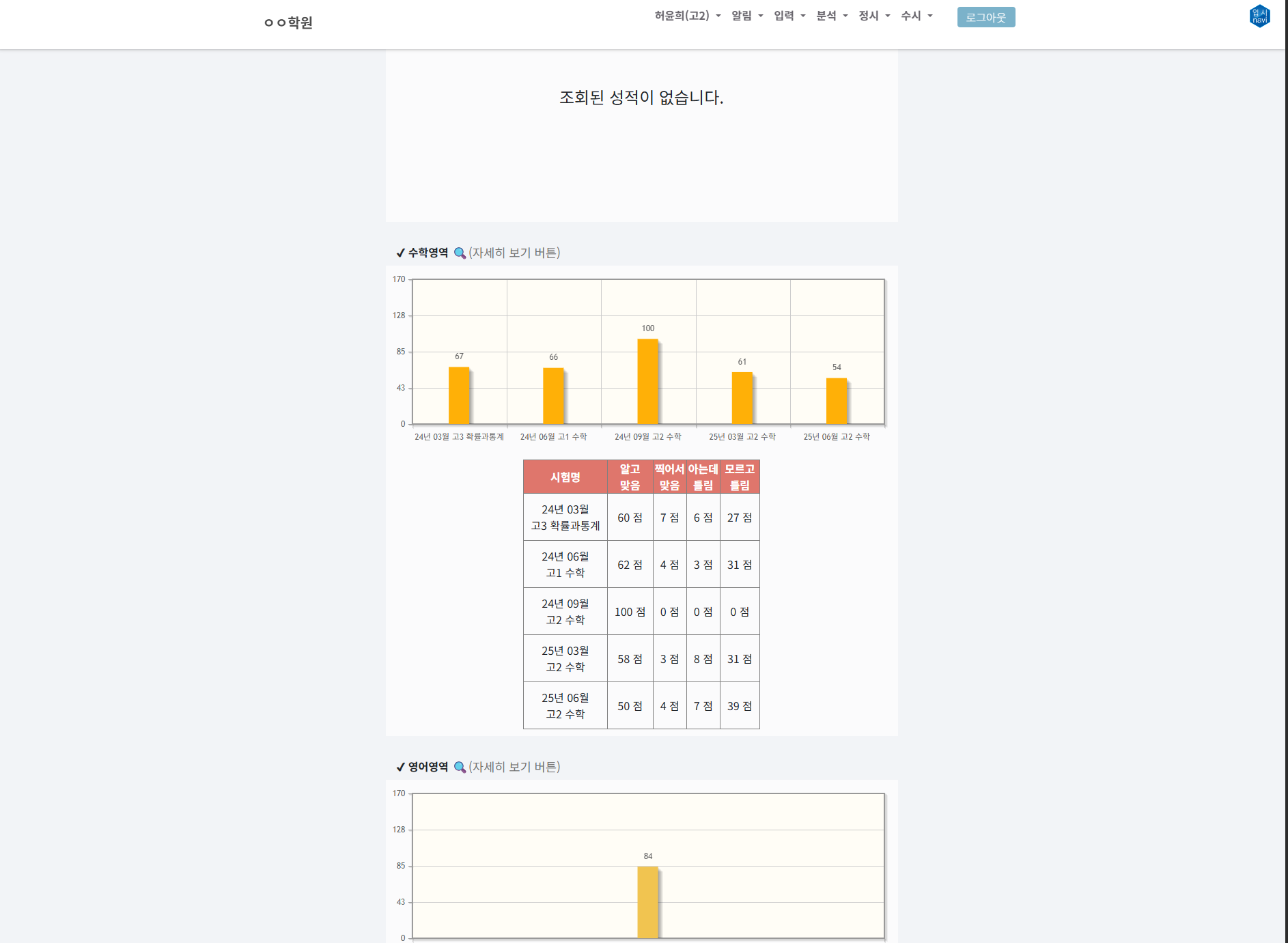Image resolution: width=1288 pixels, height=943 pixels.
Task: Open the 수시 navigation menu
Action: (916, 16)
